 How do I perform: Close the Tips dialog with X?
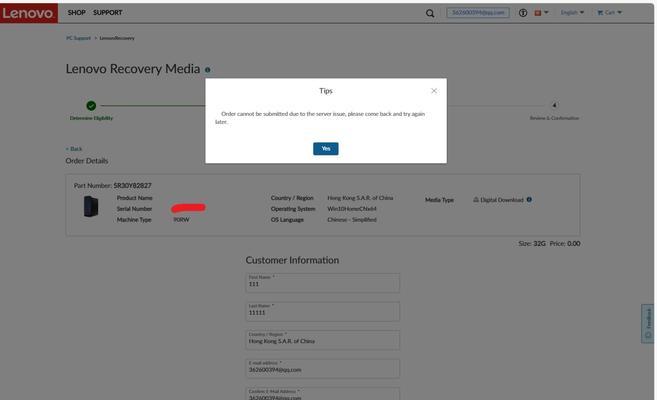pyautogui.click(x=434, y=90)
